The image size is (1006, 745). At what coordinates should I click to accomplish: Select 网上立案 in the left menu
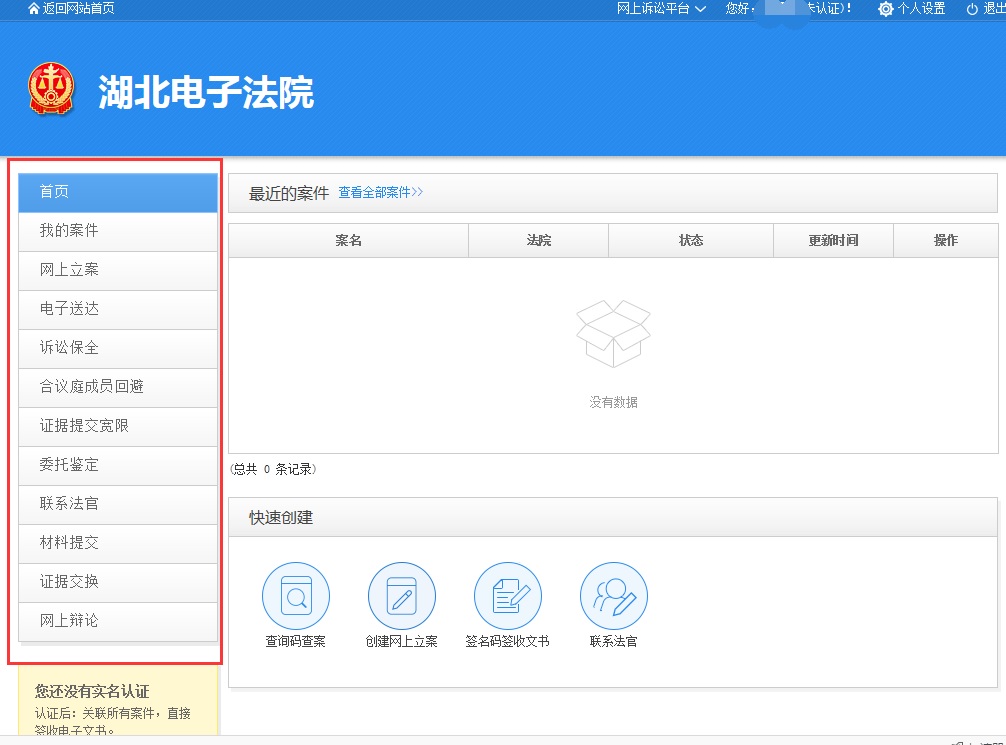pos(118,270)
